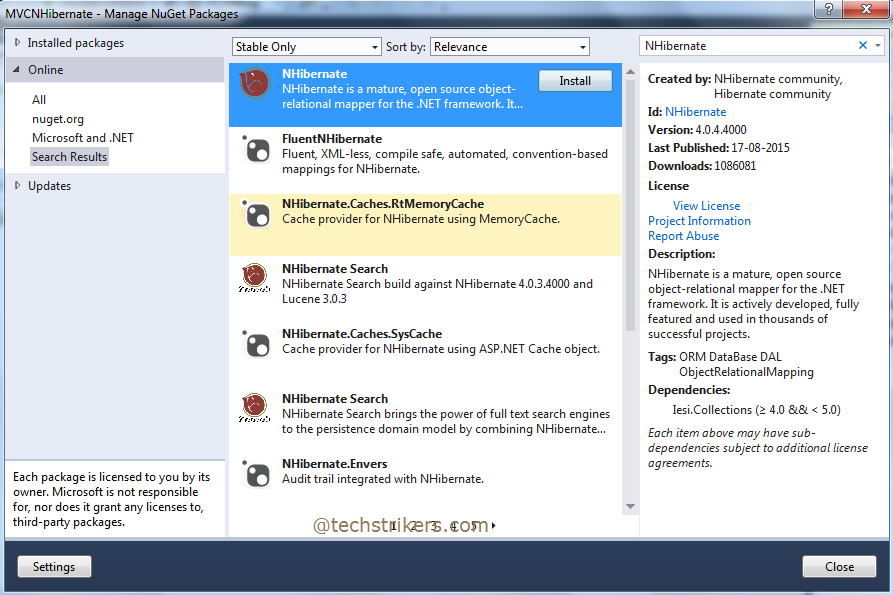Collapse the Online section
The height and width of the screenshot is (595, 893).
(17, 69)
